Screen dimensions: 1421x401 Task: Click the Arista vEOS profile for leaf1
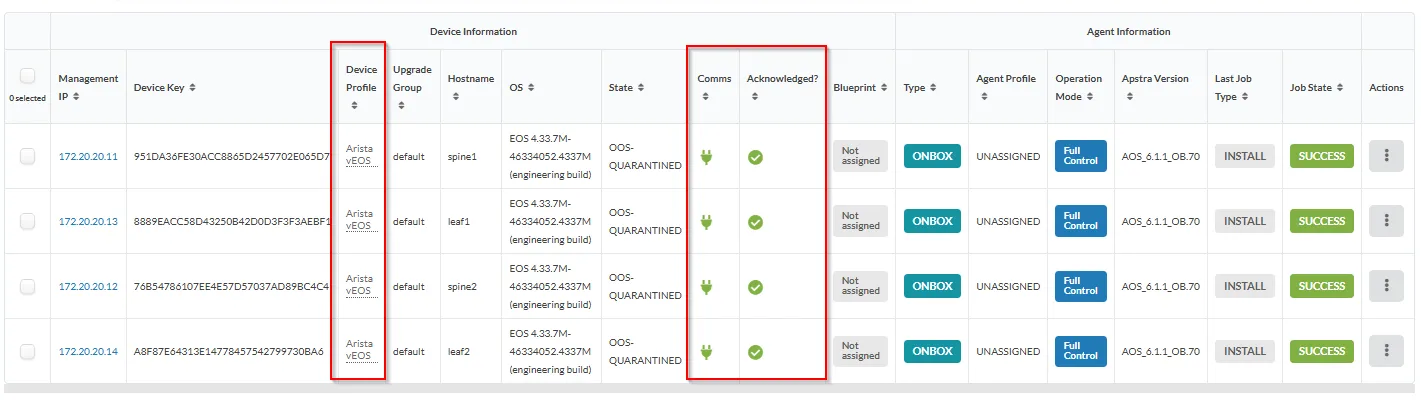click(359, 220)
